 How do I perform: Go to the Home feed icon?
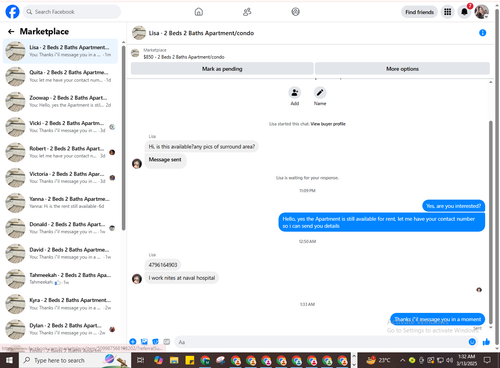pyautogui.click(x=199, y=12)
